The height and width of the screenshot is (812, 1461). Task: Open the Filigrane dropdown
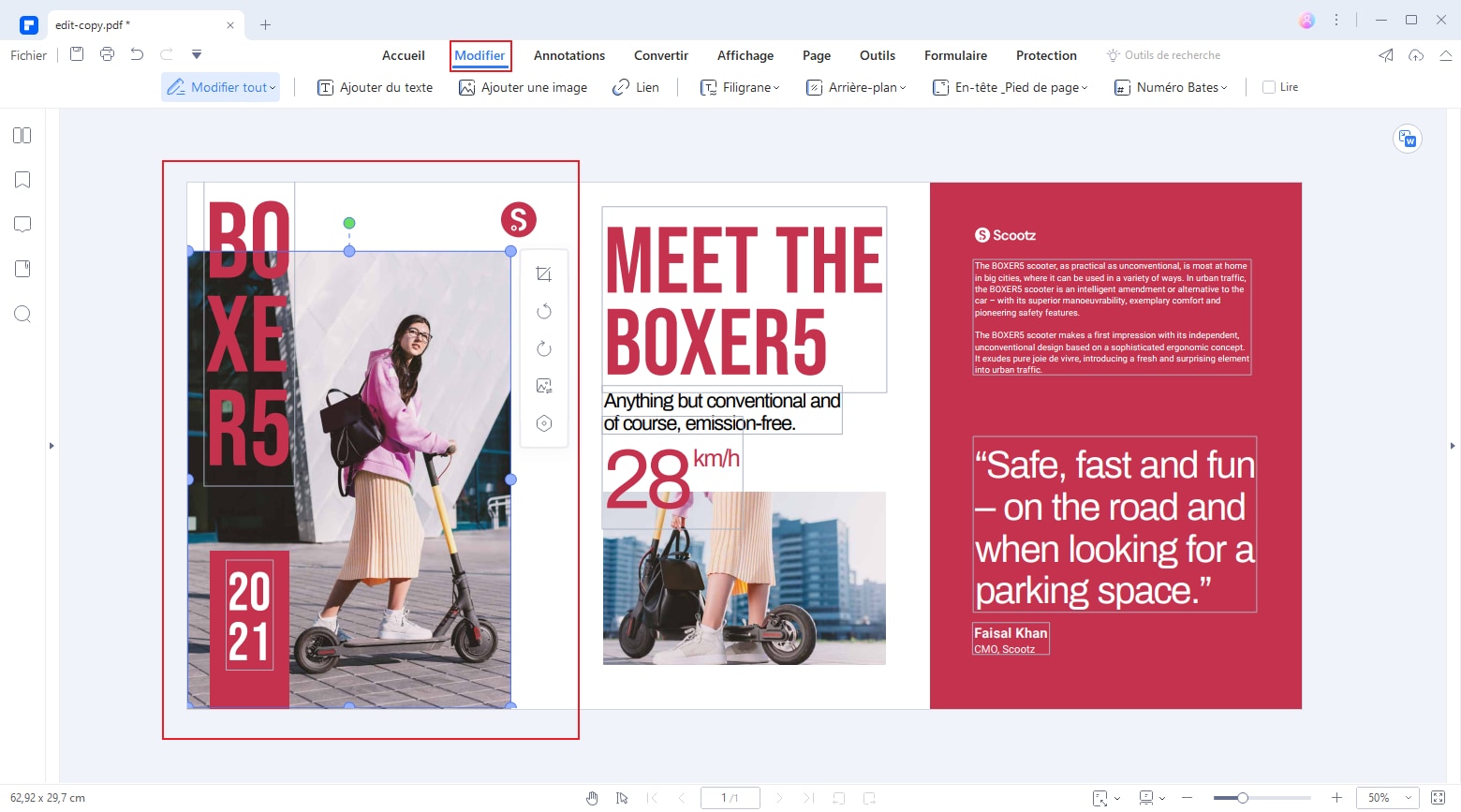tap(740, 87)
